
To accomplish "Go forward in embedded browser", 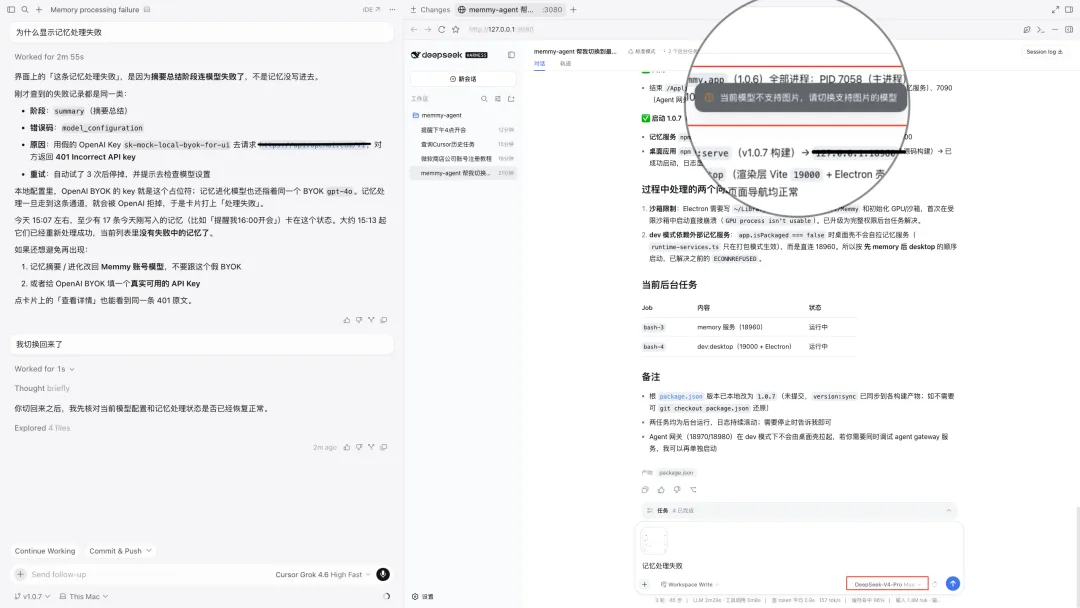I will pyautogui.click(x=428, y=30).
